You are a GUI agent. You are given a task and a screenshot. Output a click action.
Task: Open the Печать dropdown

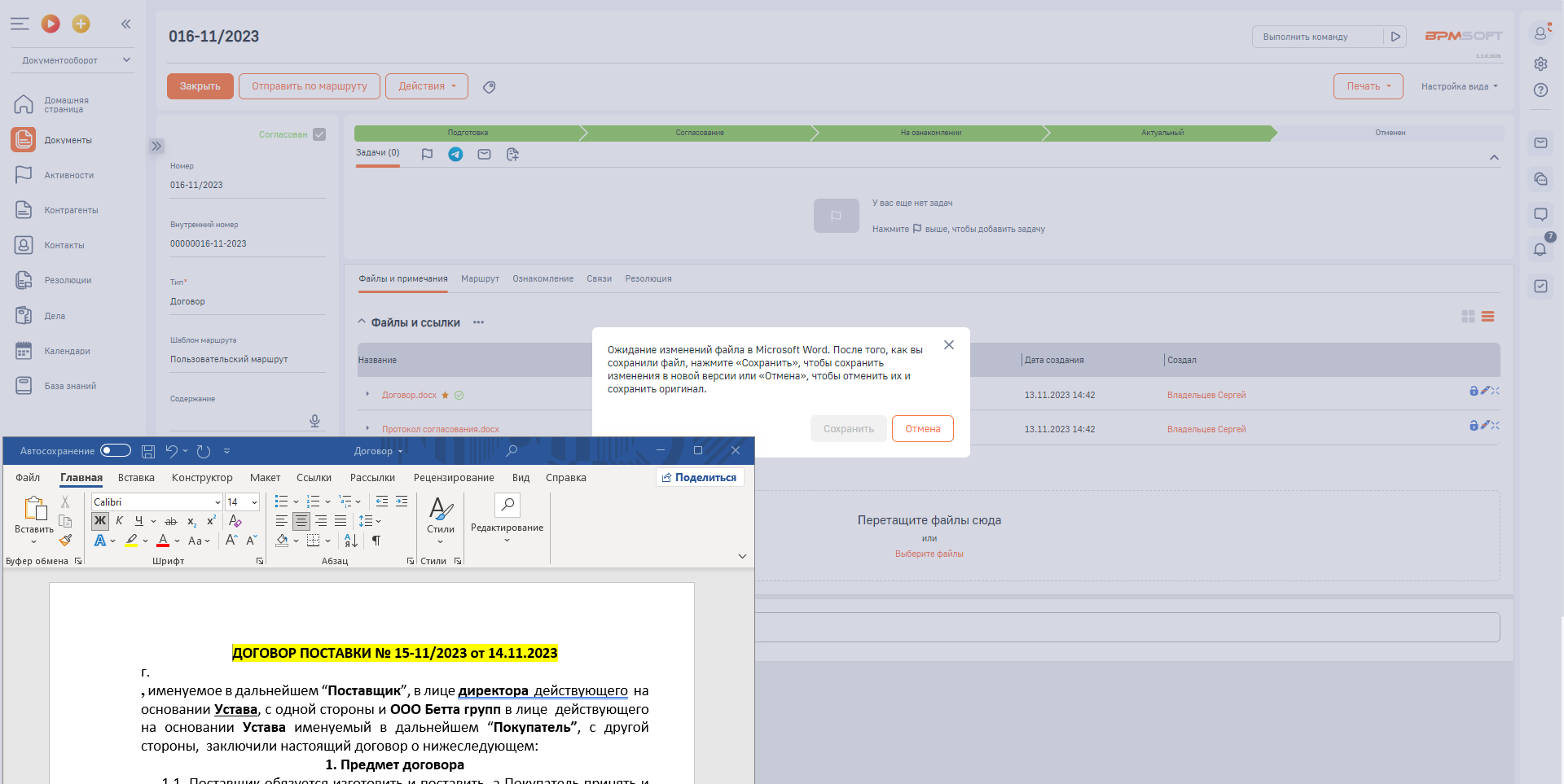[1368, 86]
